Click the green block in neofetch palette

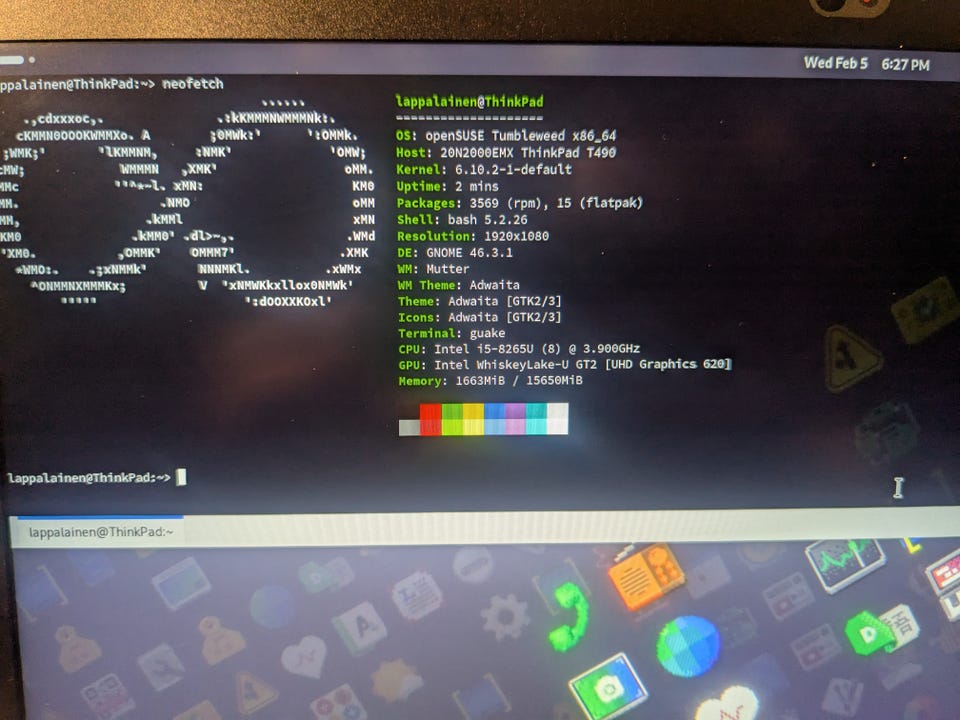pyautogui.click(x=452, y=419)
